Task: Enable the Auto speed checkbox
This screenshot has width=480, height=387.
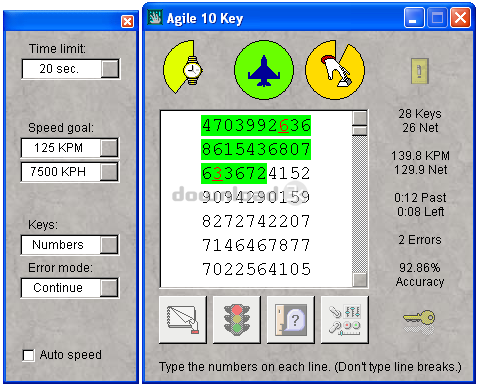Action: tap(28, 355)
